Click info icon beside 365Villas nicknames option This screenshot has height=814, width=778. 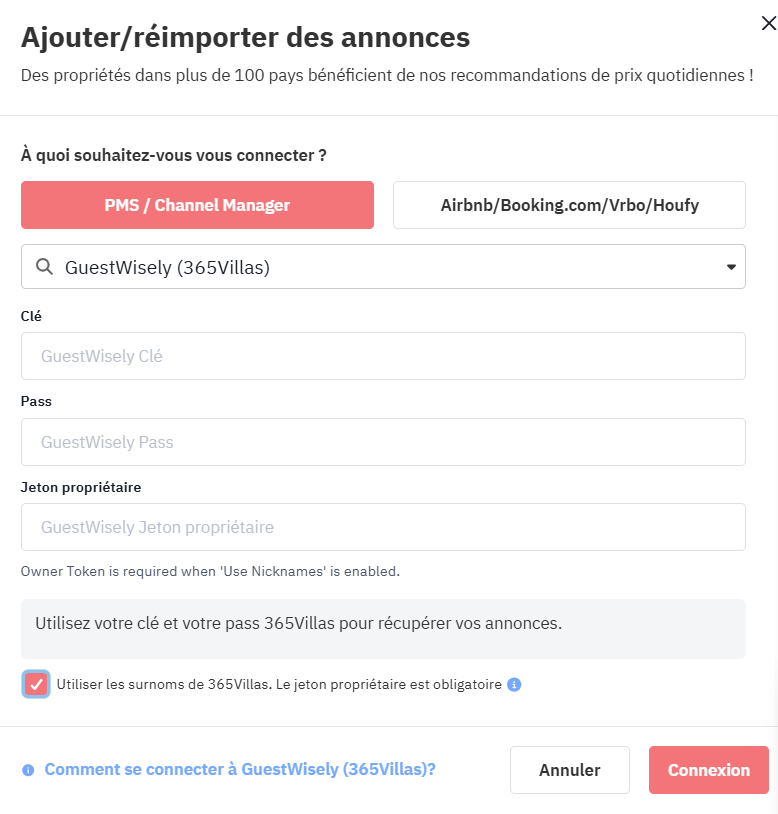[514, 685]
